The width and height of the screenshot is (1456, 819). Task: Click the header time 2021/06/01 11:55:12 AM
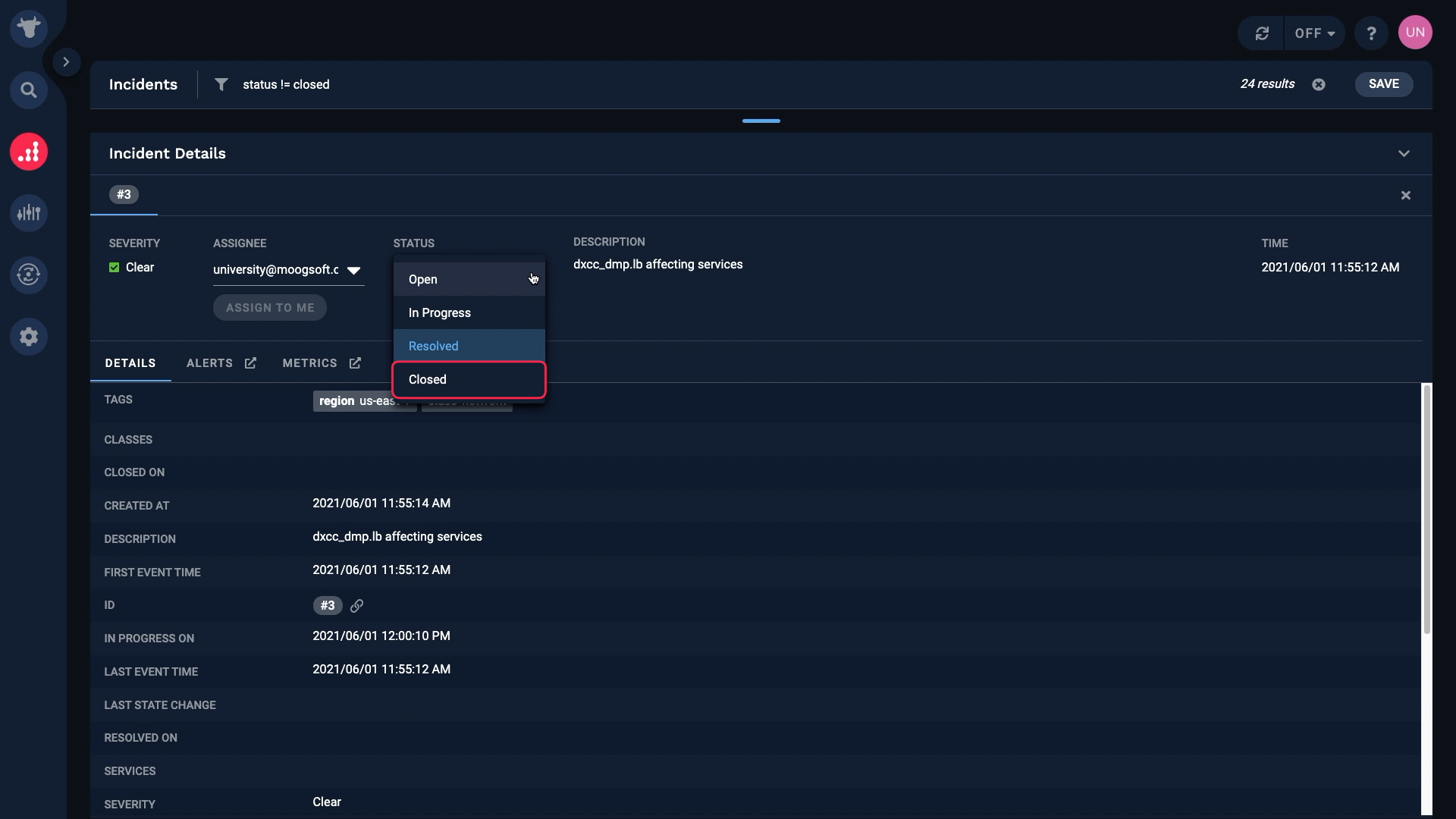tap(1330, 268)
